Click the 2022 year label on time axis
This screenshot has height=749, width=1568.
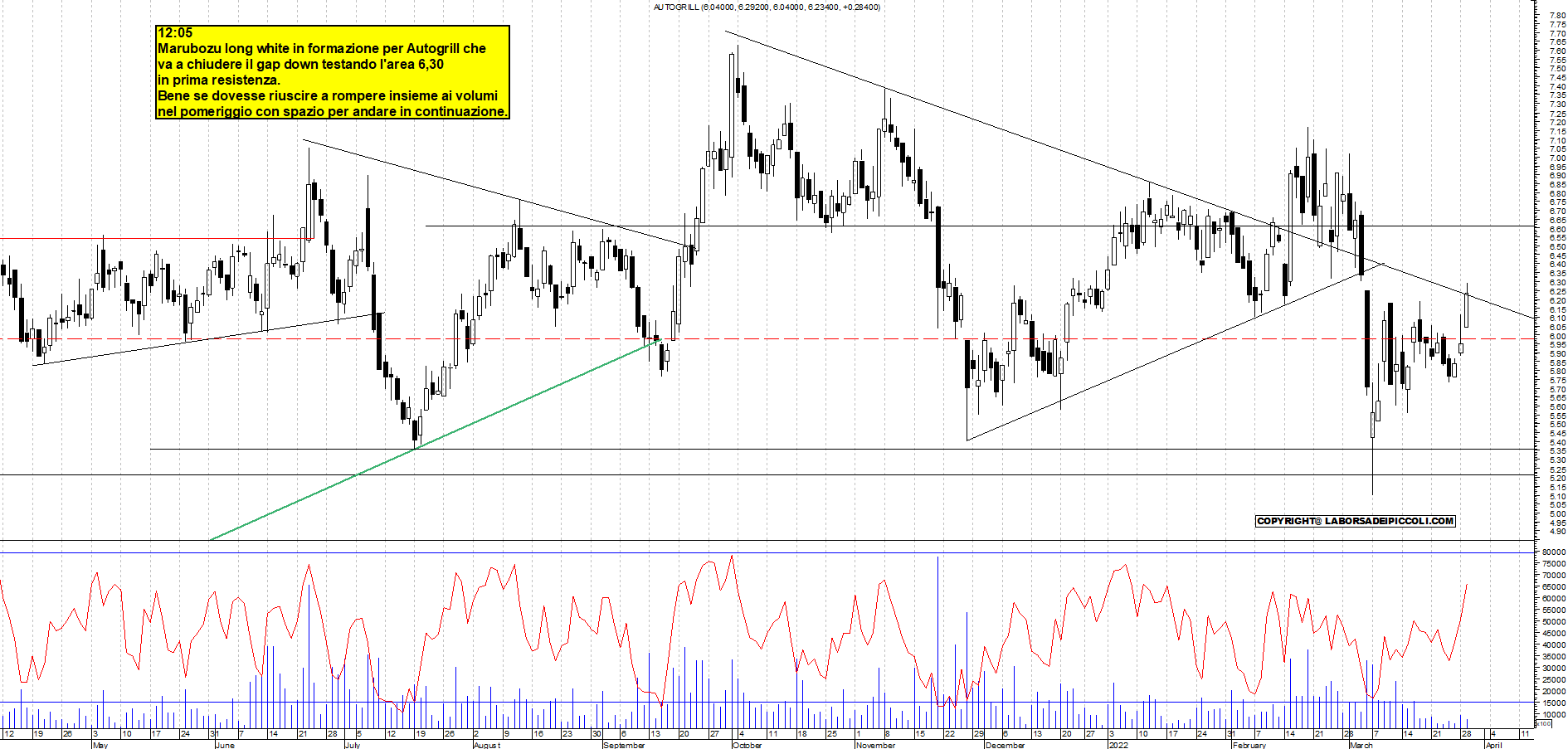click(1119, 745)
